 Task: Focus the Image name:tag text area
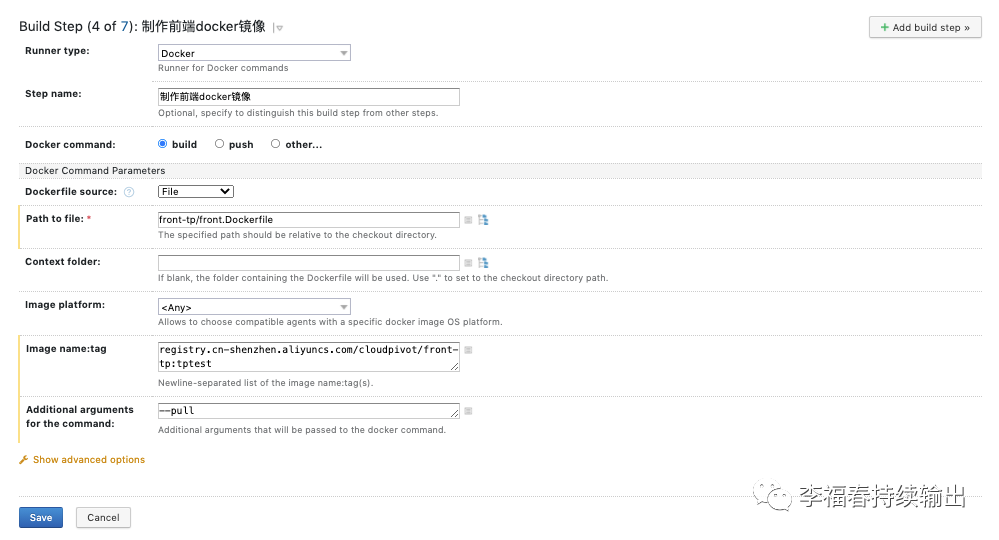pos(309,357)
